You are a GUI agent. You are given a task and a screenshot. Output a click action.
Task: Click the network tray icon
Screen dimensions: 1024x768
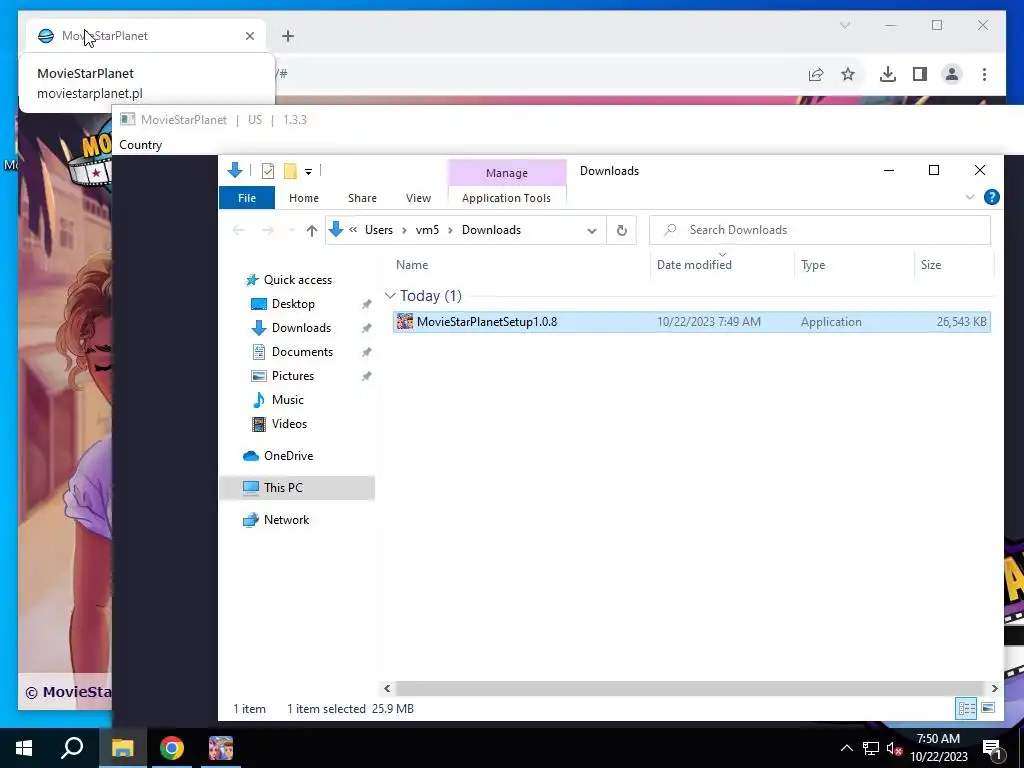tap(871, 748)
